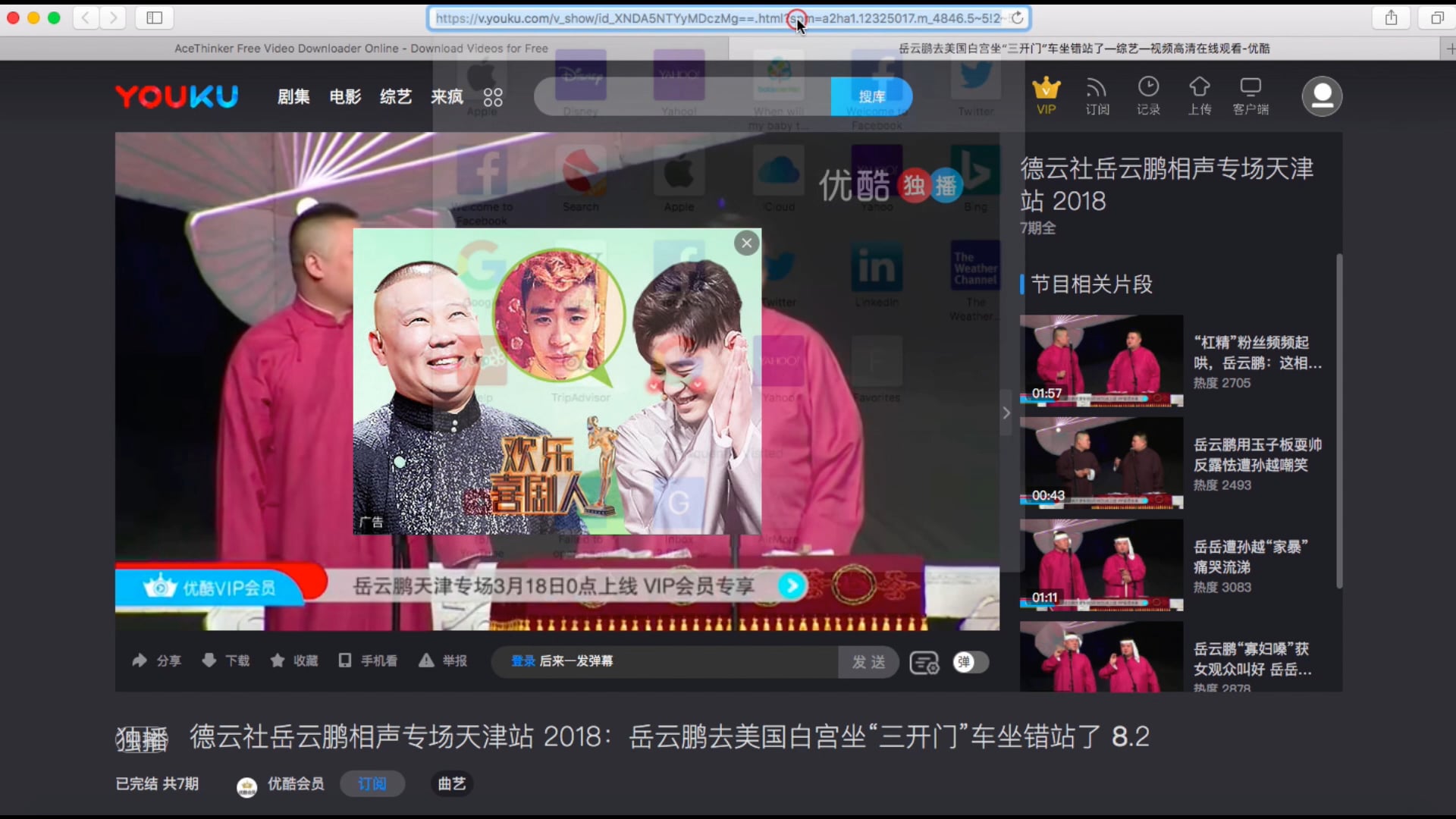The width and height of the screenshot is (1456, 819).
Task: Open the 综艺 menu item
Action: click(395, 96)
